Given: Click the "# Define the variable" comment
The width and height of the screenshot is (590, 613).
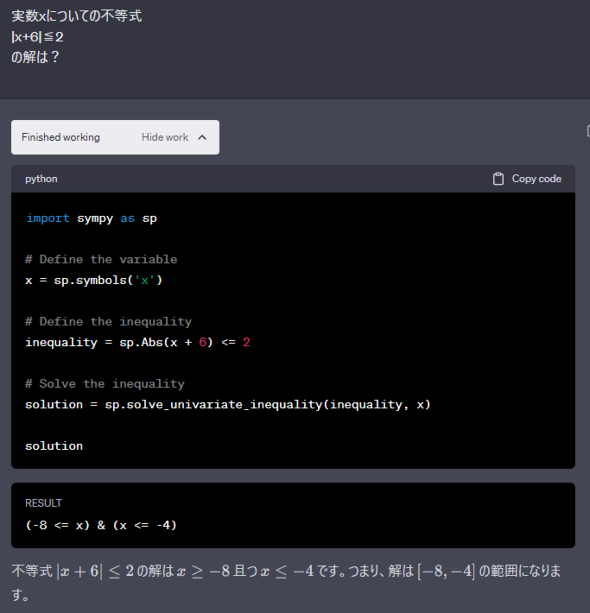Looking at the screenshot, I should [x=101, y=259].
